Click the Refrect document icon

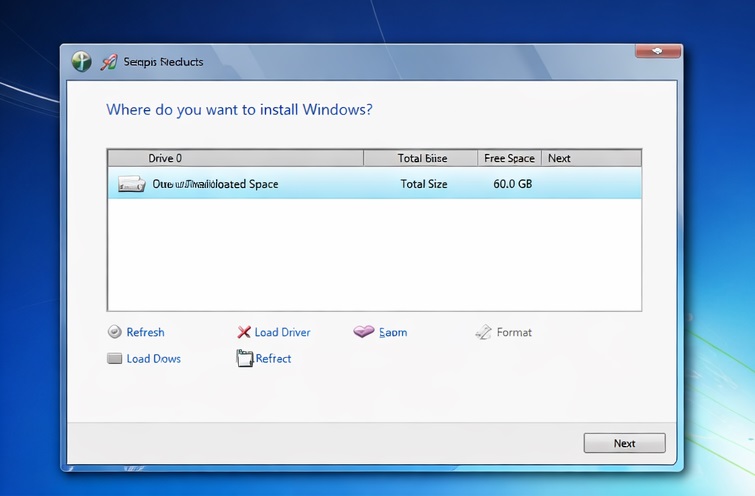pos(244,358)
